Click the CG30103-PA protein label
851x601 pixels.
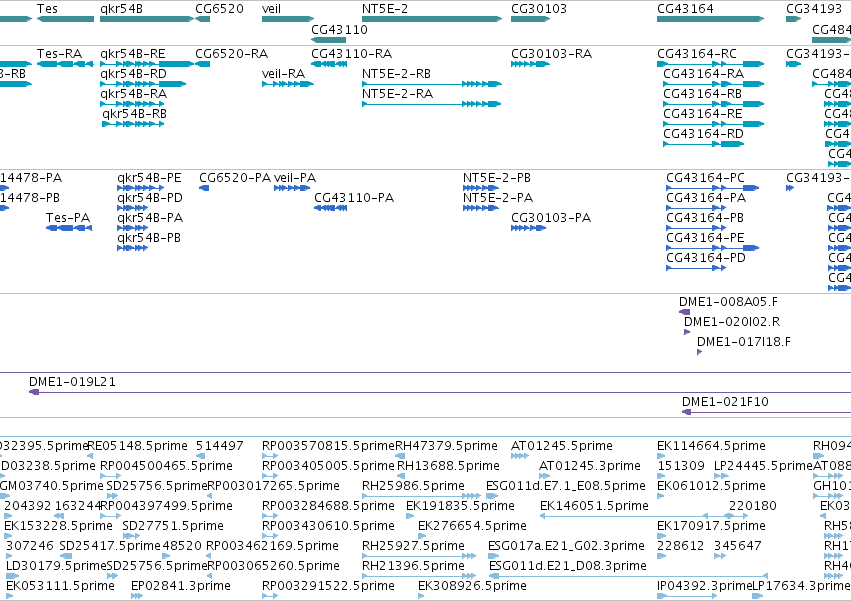(x=551, y=218)
